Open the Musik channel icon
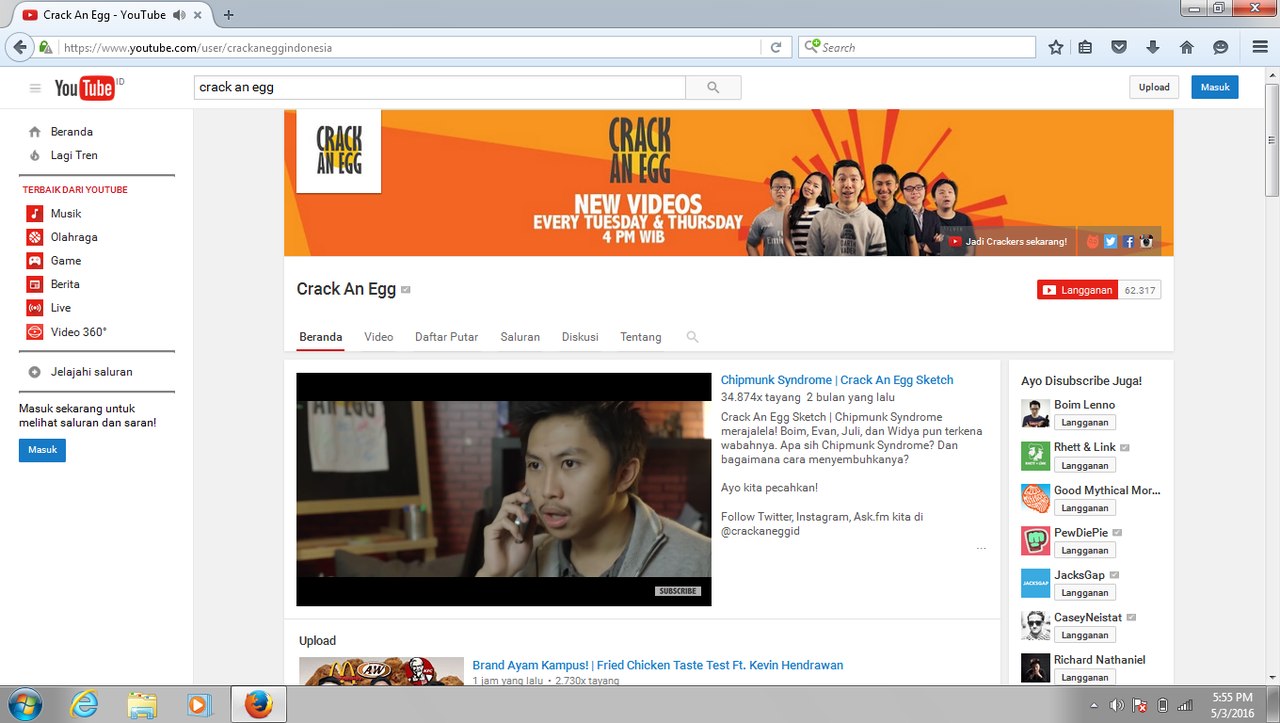This screenshot has height=723, width=1280. [35, 213]
